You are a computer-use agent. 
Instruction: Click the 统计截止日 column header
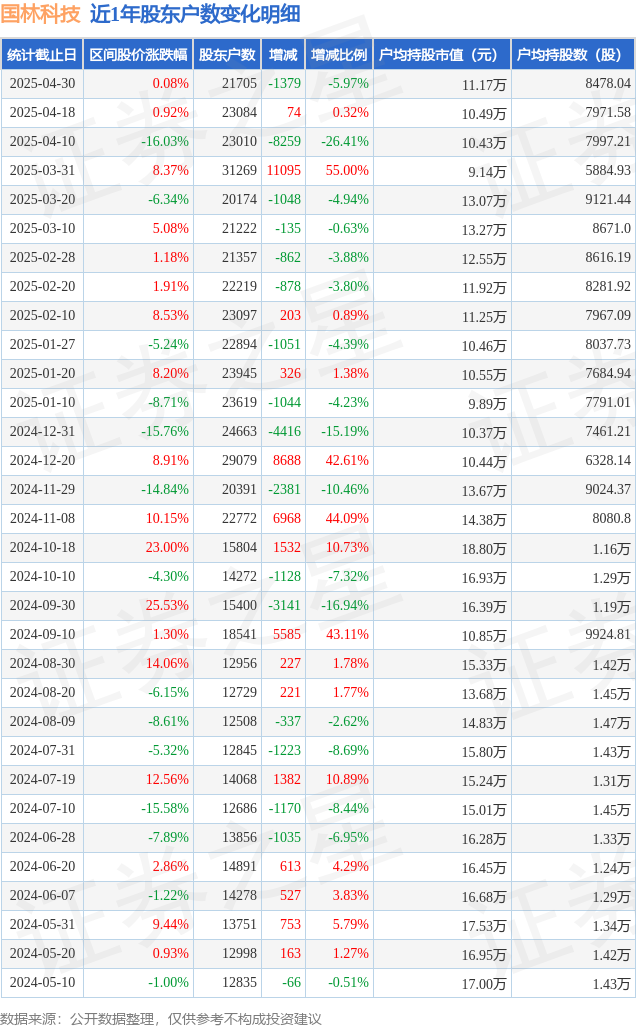42,54
